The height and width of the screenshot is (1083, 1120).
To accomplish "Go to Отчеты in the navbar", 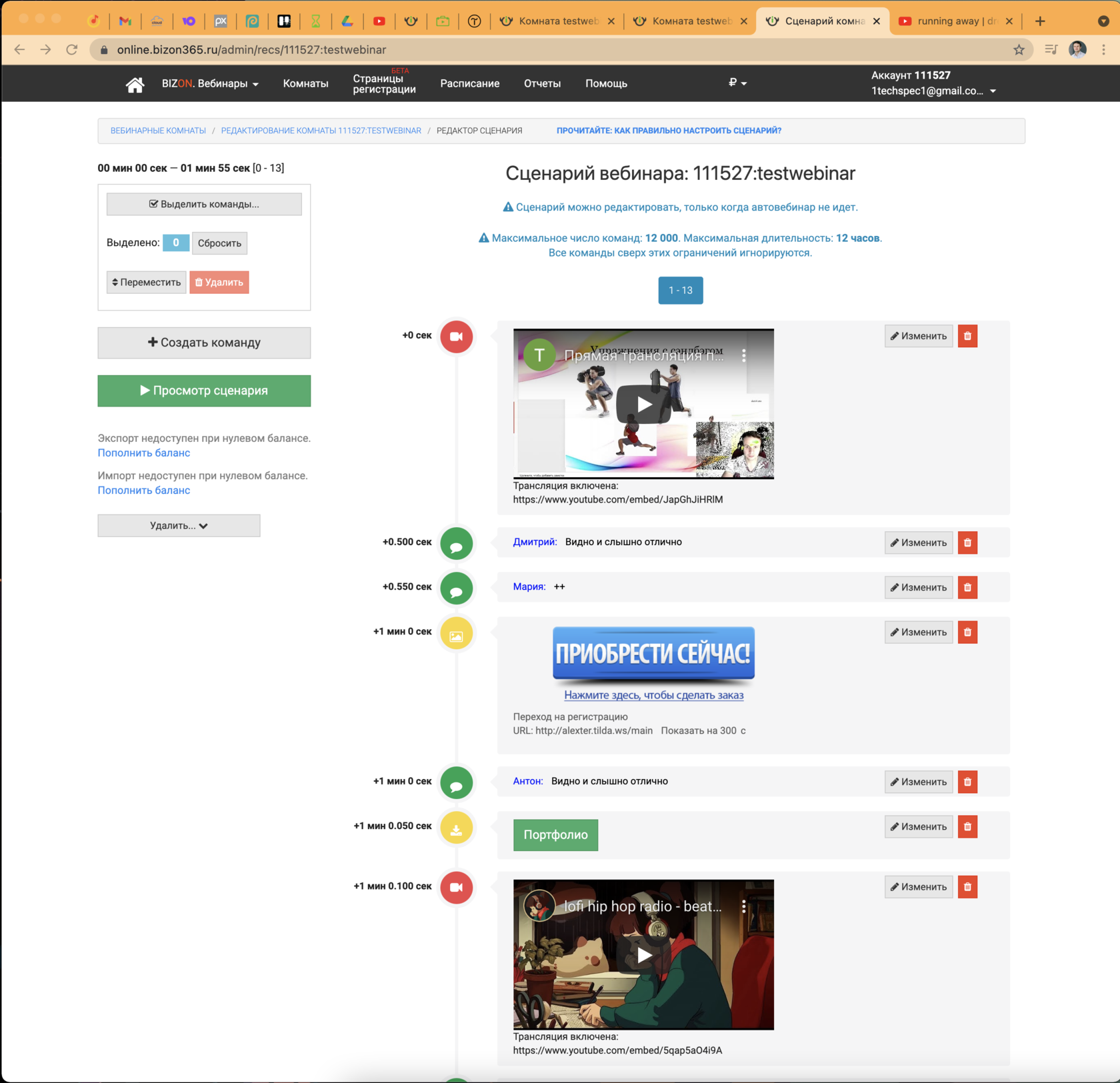I will pos(542,84).
